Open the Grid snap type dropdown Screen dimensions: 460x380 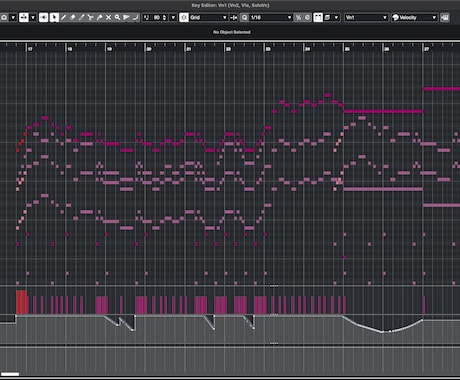(208, 17)
